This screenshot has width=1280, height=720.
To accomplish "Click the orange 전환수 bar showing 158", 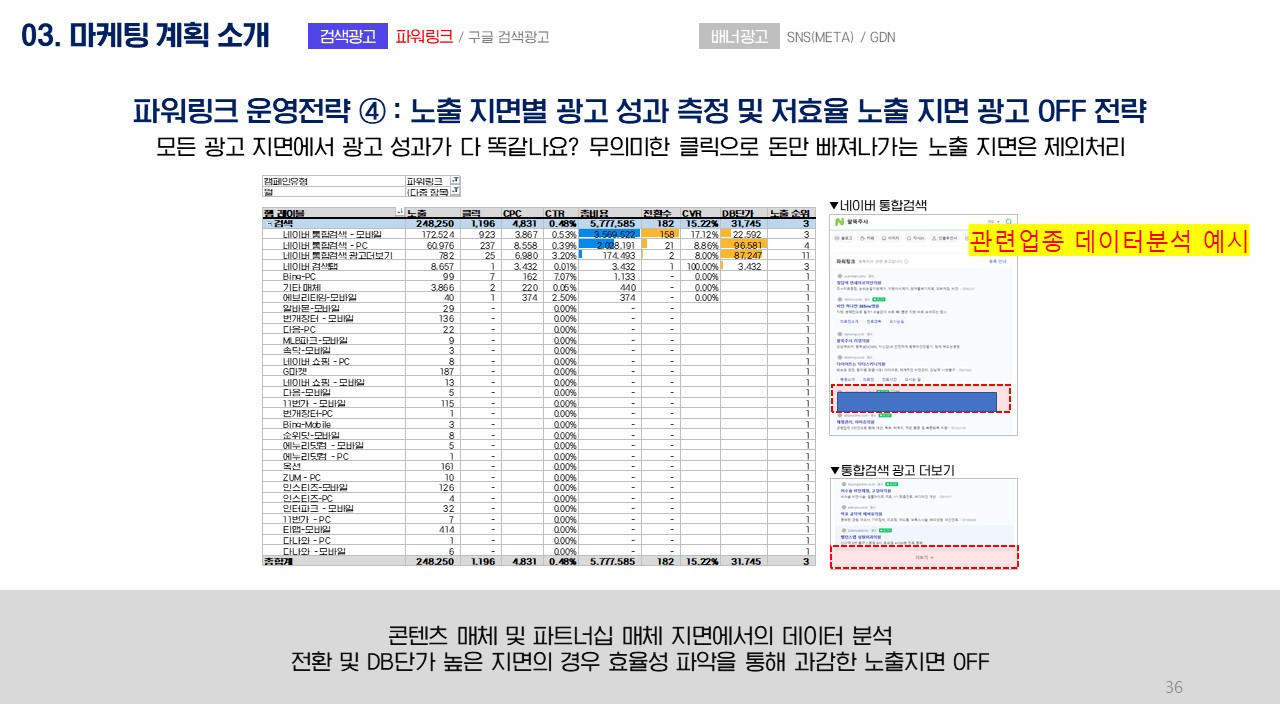I will pos(660,234).
